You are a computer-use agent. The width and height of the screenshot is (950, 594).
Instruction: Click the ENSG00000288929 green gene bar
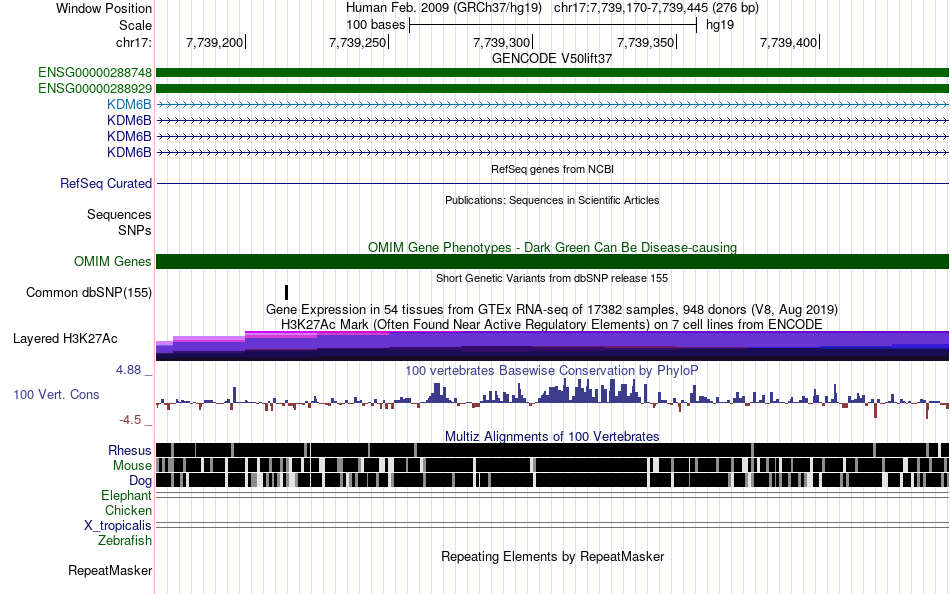click(x=553, y=88)
